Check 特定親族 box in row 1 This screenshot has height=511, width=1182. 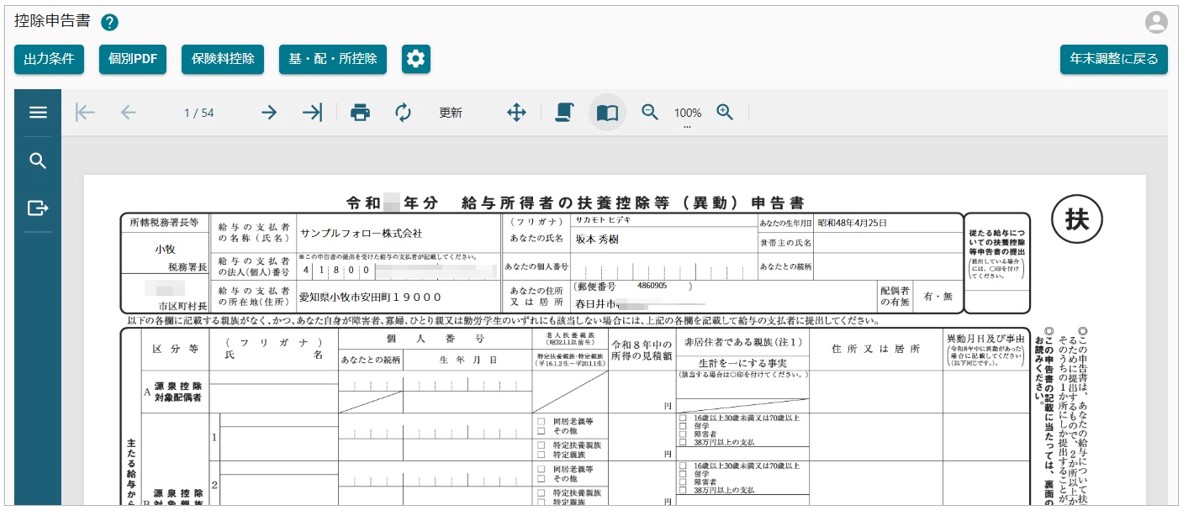click(x=540, y=454)
